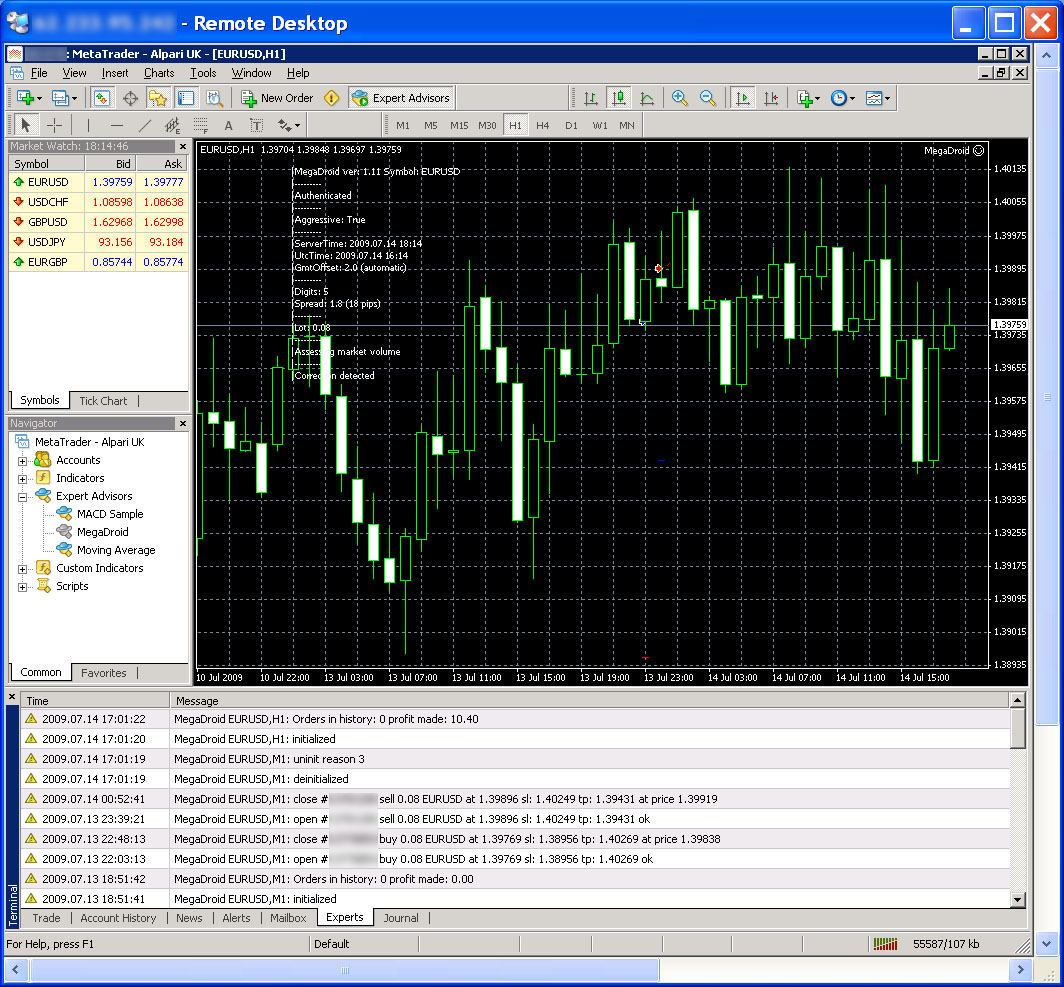This screenshot has width=1064, height=987.
Task: Open the Strategy Tester from the toolbar
Action: 214,98
